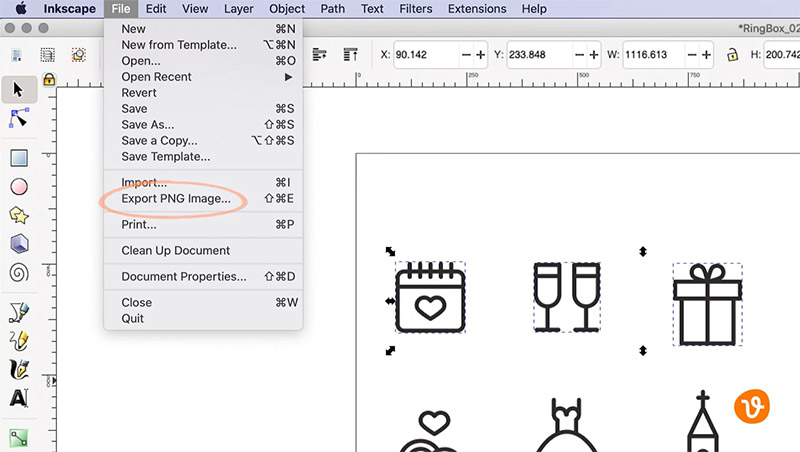
Task: Click the W width input field
Action: (654, 54)
